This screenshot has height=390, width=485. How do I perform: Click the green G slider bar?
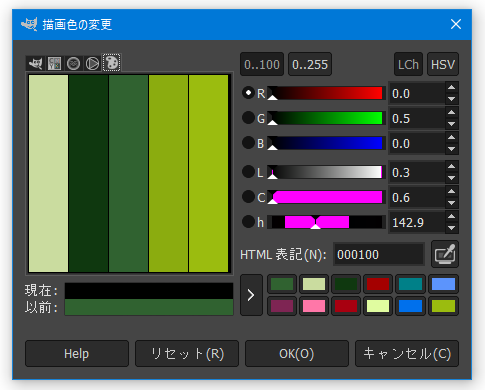327,118
